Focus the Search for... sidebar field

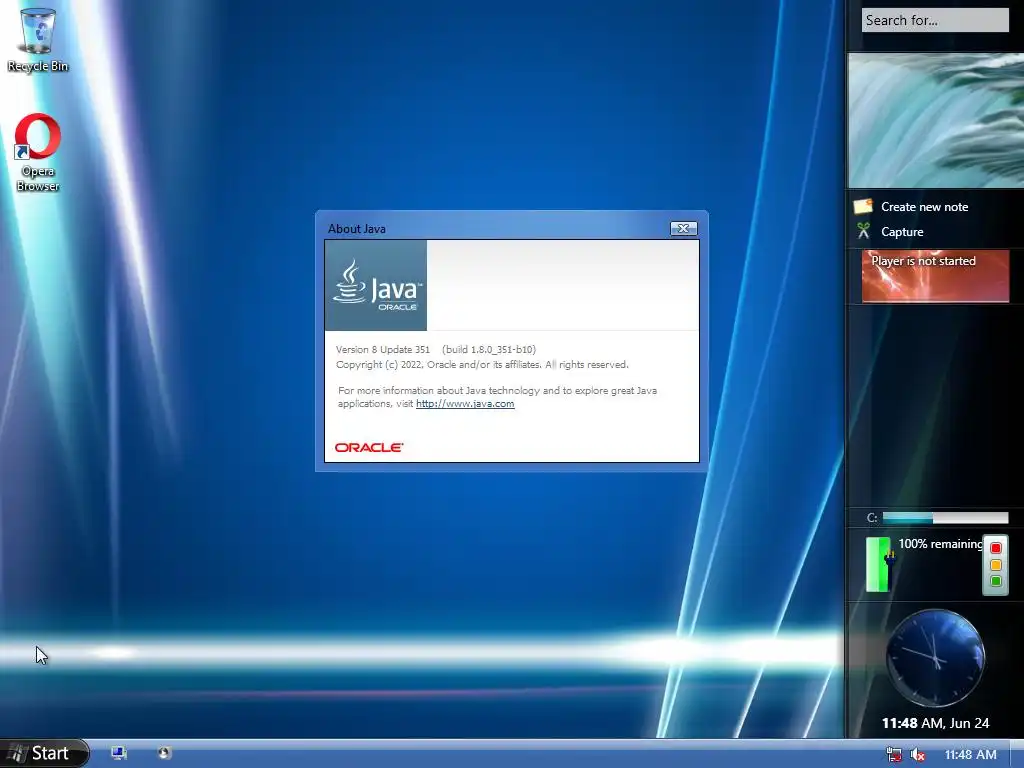tap(935, 20)
